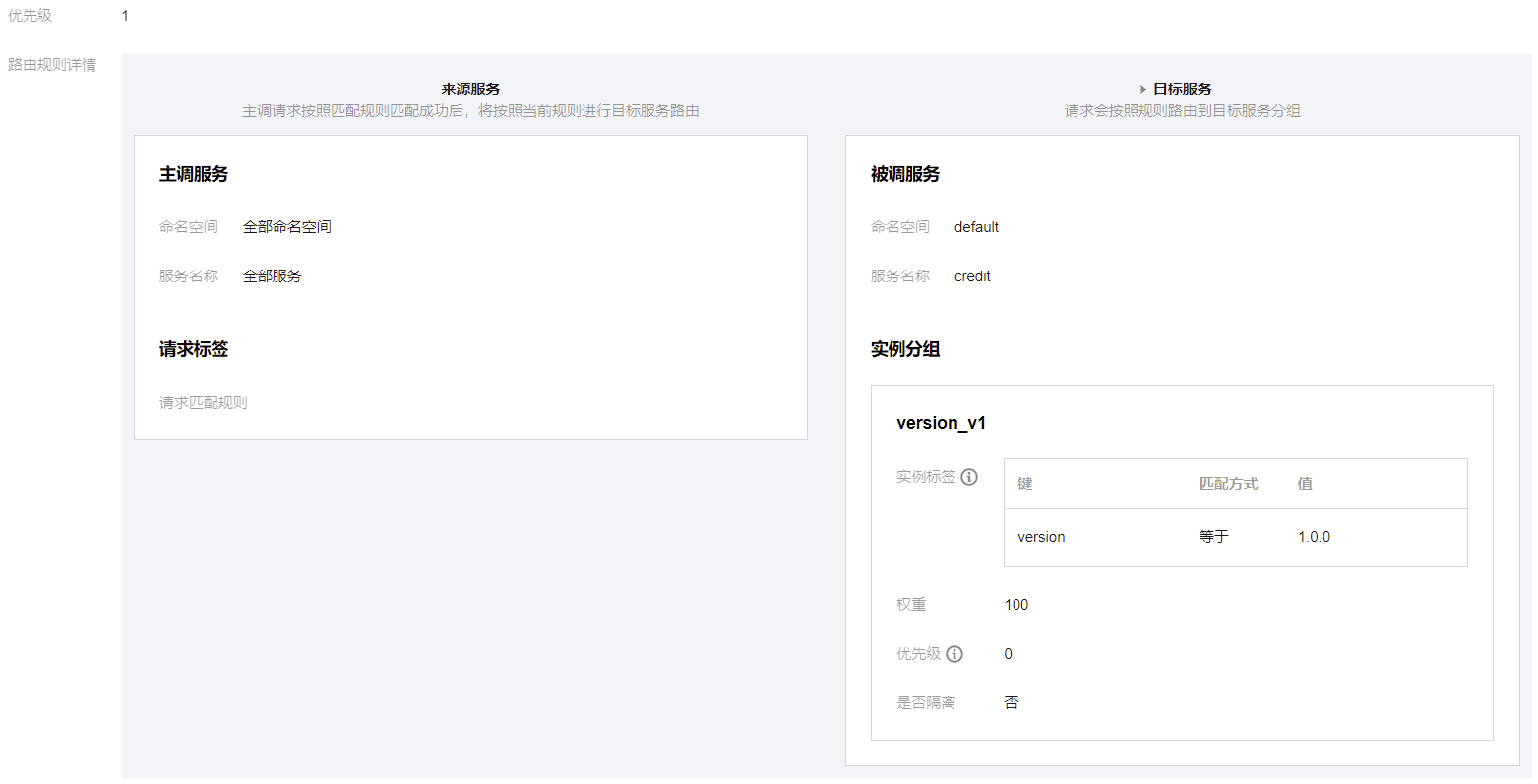Click the 匹配方式 column header
The image size is (1538, 784).
coord(1228,484)
